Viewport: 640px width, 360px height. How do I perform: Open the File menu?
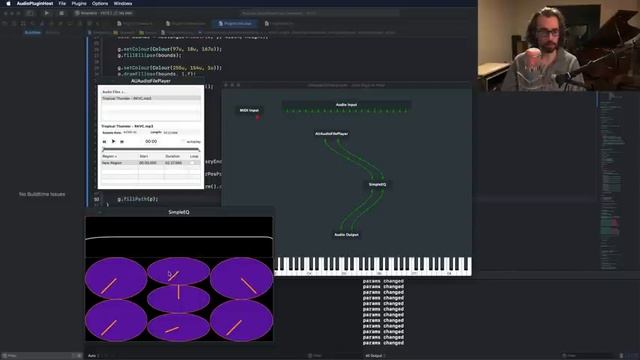pyautogui.click(x=62, y=3)
